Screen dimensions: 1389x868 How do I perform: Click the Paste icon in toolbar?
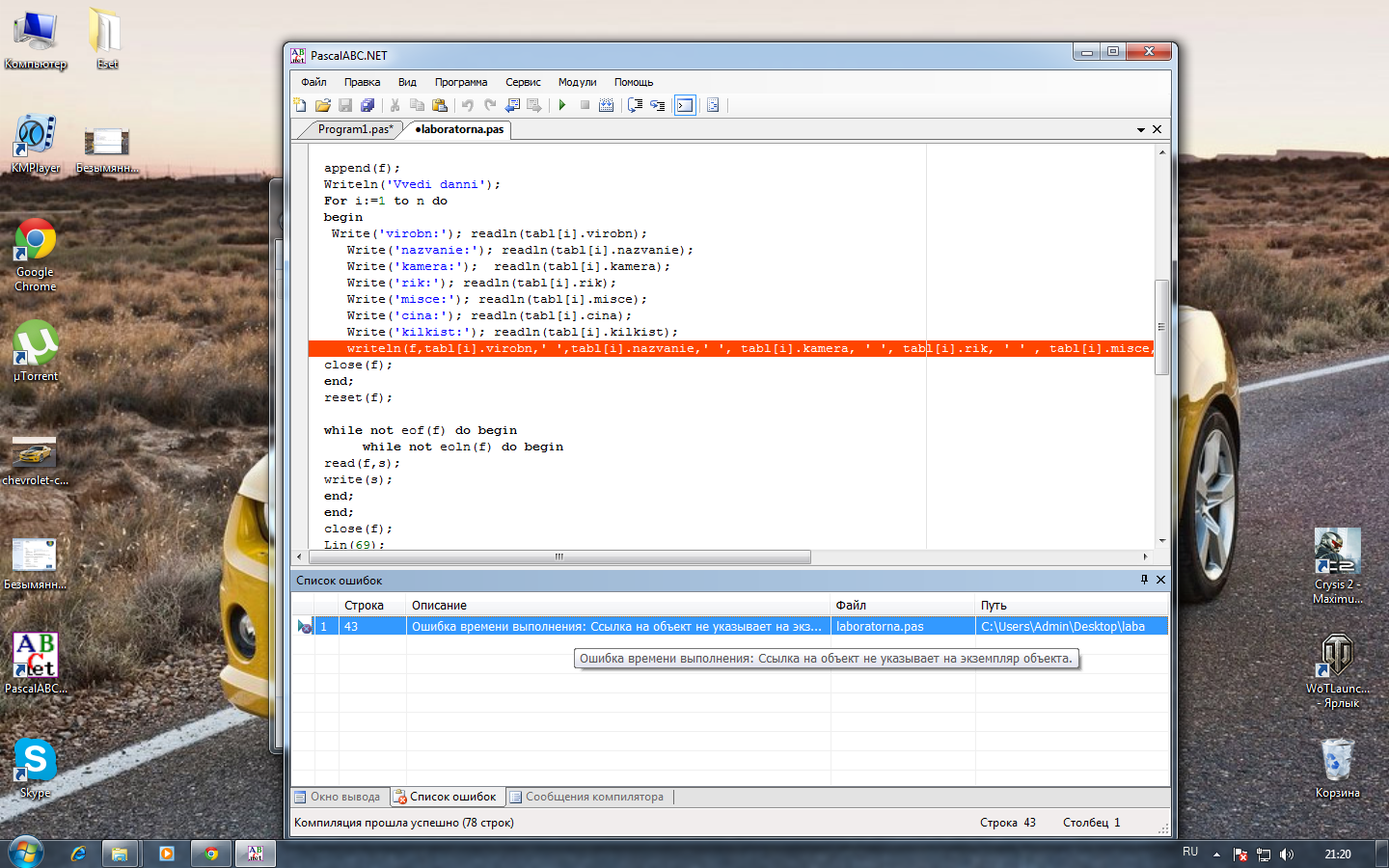[x=440, y=105]
